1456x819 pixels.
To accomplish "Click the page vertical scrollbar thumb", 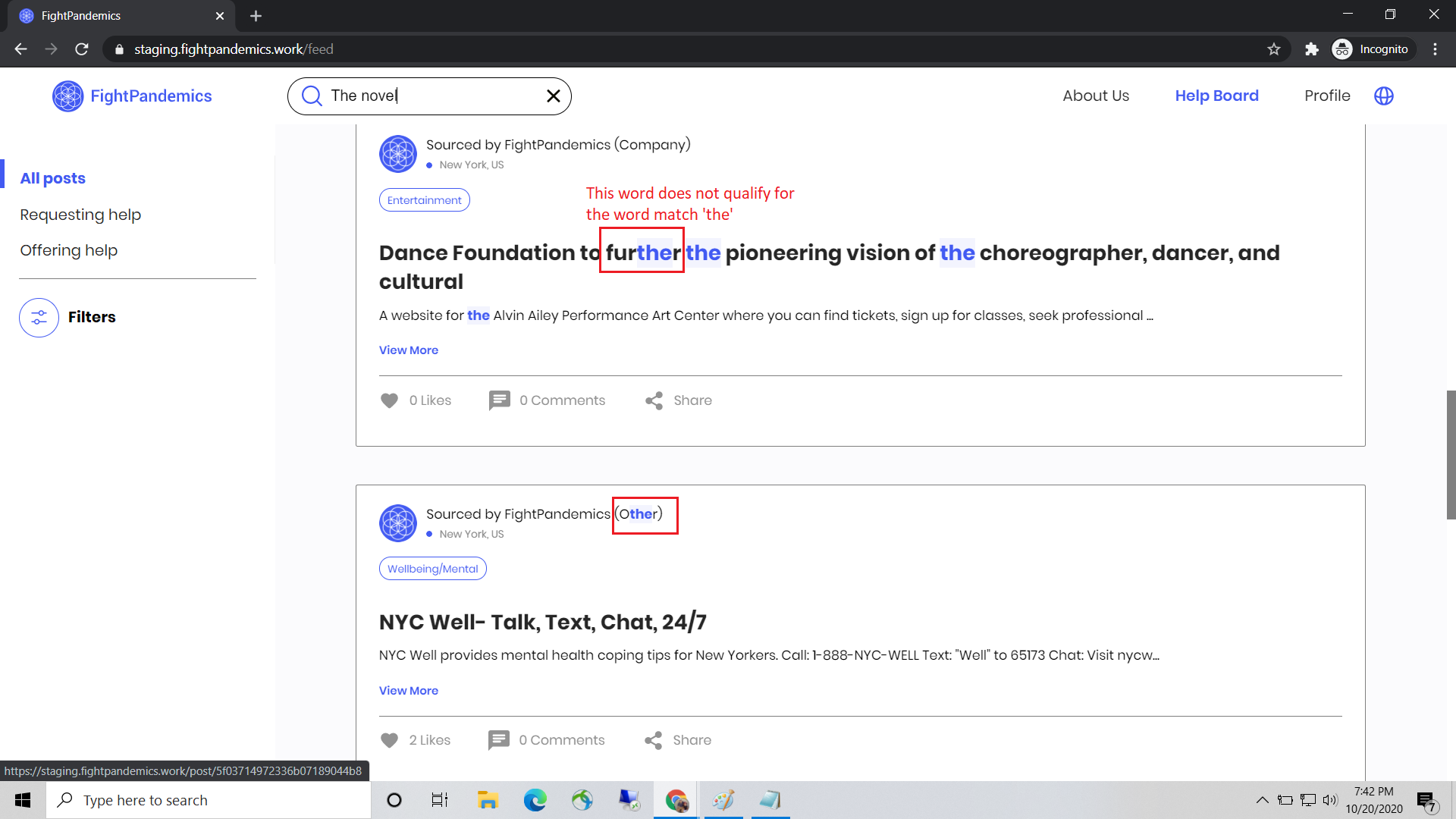I will [x=1451, y=455].
